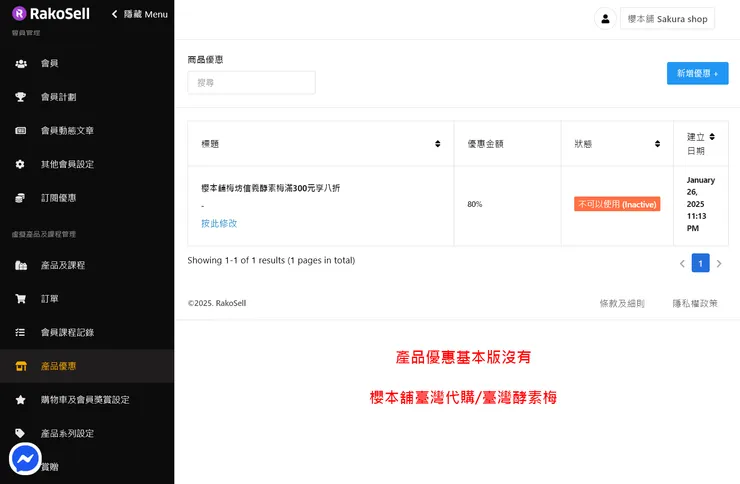Open the 產品及課程 icon
Screen dimensions: 740x484
tap(21, 265)
